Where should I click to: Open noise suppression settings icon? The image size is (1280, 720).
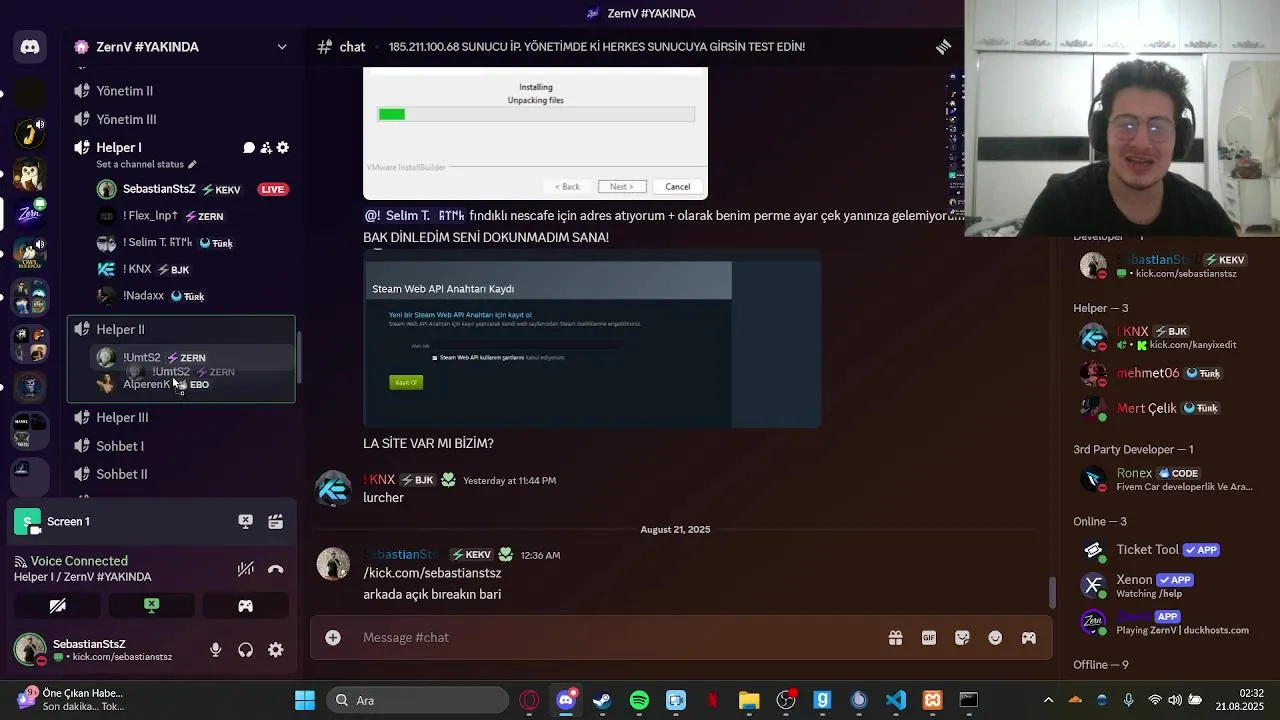(x=246, y=569)
